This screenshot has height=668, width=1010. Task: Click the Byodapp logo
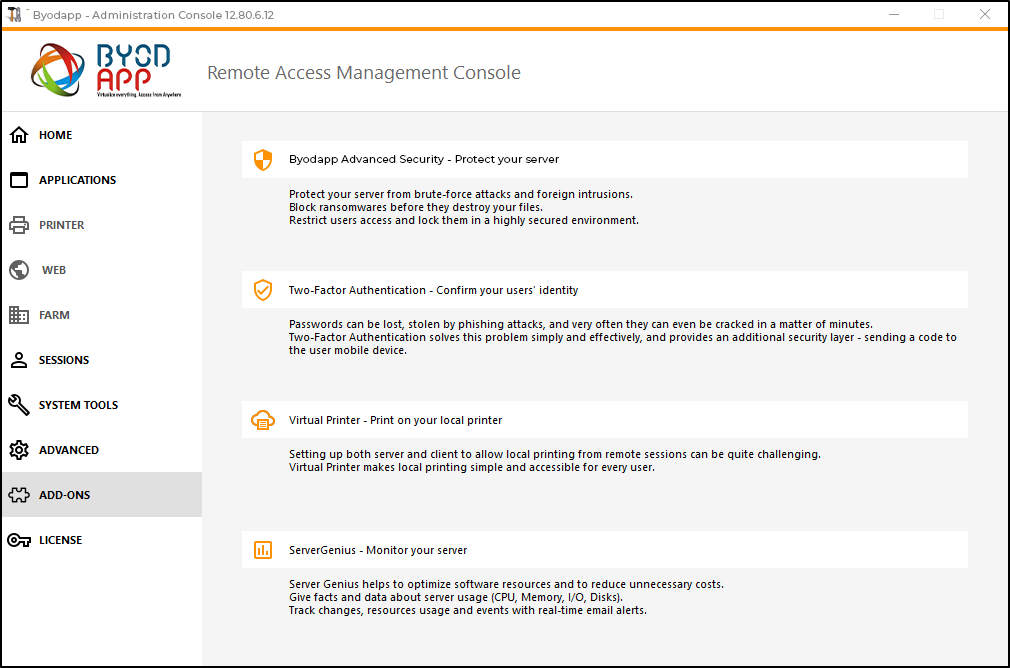pos(106,70)
